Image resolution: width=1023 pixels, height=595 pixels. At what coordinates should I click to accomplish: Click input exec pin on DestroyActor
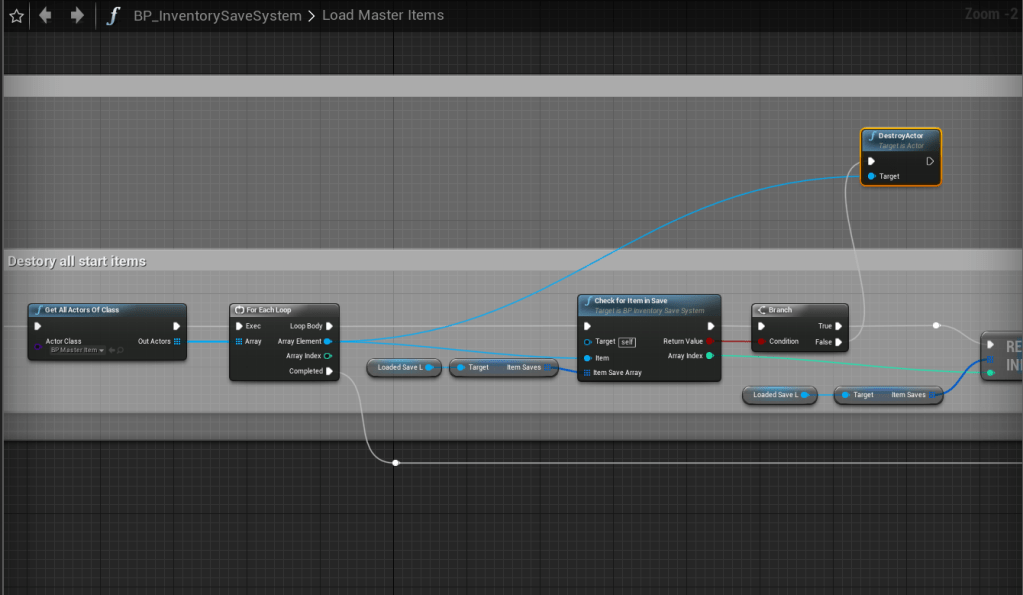click(872, 161)
